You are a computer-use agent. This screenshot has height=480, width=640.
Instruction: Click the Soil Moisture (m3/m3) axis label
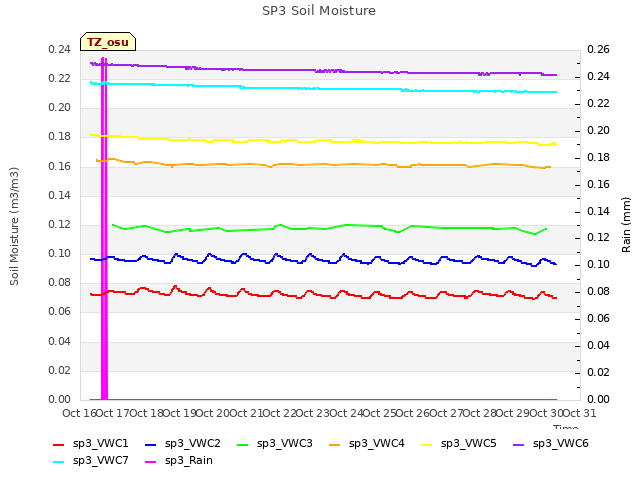point(14,226)
